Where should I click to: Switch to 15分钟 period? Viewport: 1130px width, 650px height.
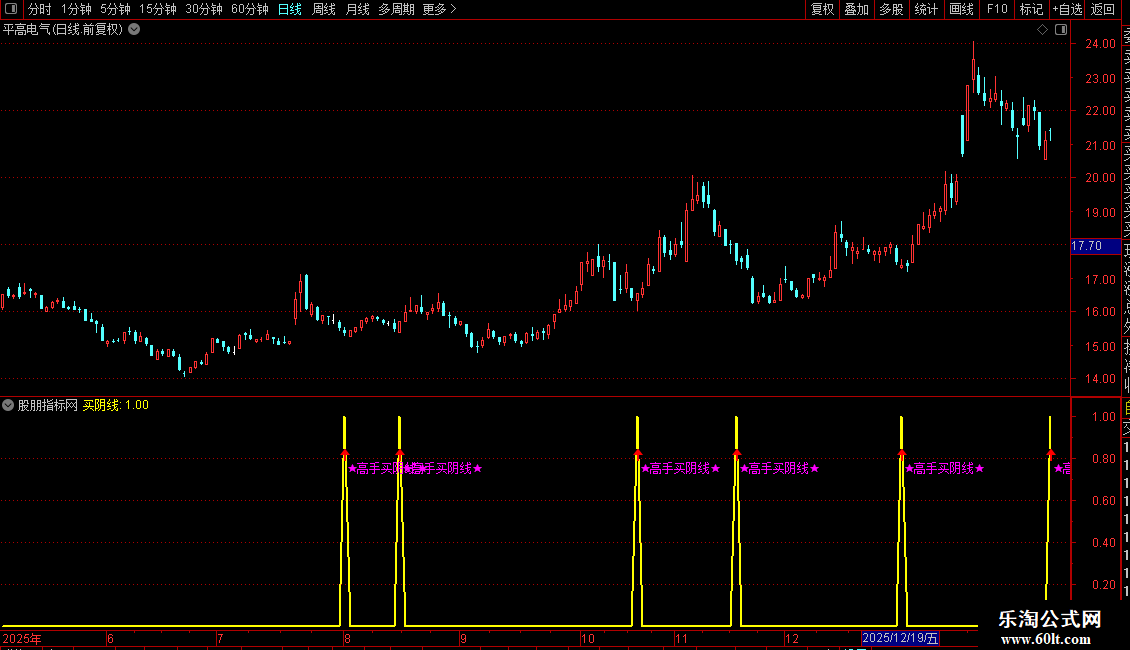click(x=158, y=9)
